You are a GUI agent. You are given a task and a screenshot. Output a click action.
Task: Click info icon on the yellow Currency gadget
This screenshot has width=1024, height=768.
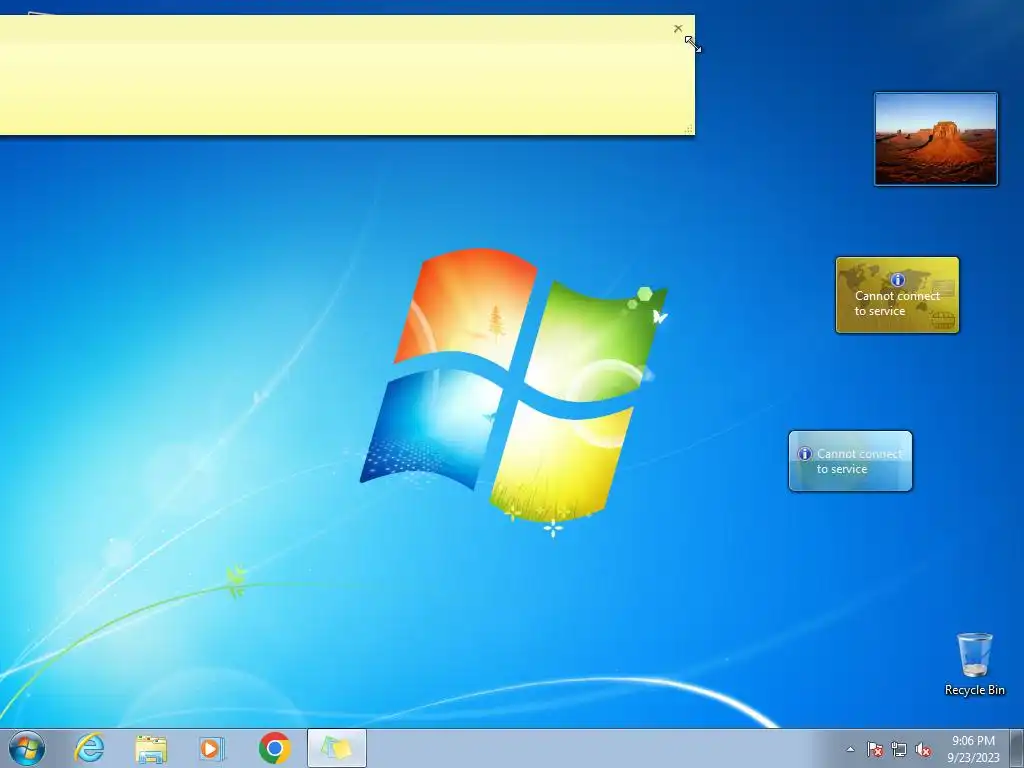pyautogui.click(x=898, y=280)
